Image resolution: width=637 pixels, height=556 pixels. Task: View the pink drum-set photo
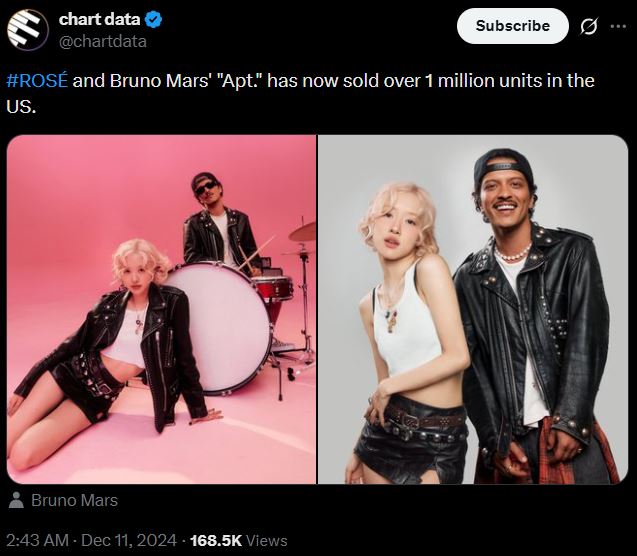click(161, 309)
